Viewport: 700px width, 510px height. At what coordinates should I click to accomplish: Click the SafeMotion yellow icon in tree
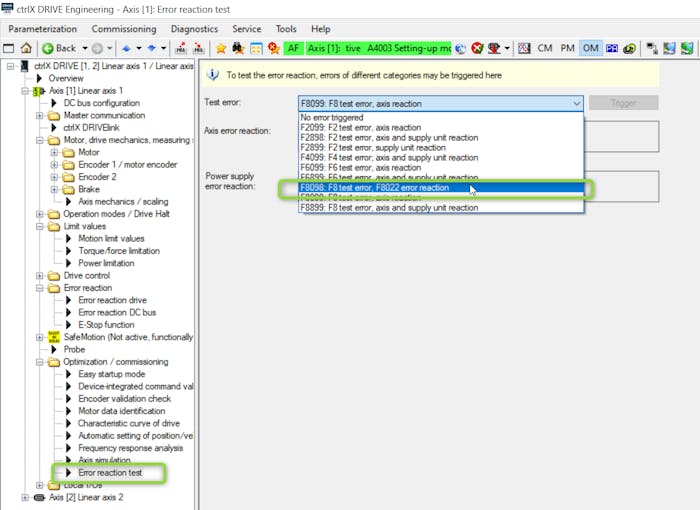click(54, 337)
